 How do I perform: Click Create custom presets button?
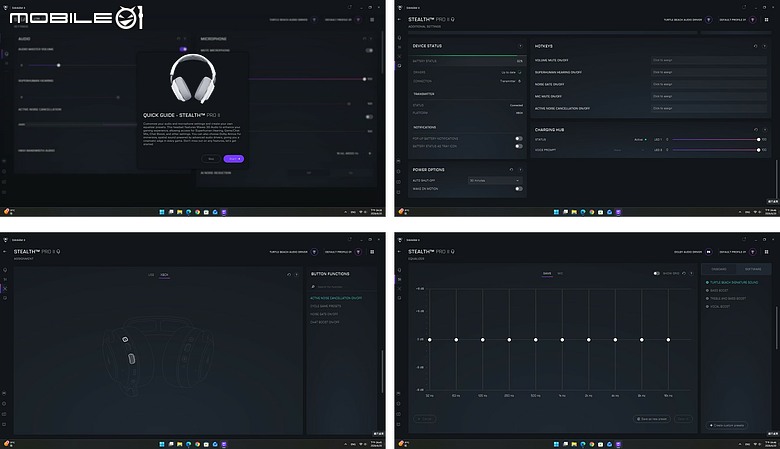point(727,425)
